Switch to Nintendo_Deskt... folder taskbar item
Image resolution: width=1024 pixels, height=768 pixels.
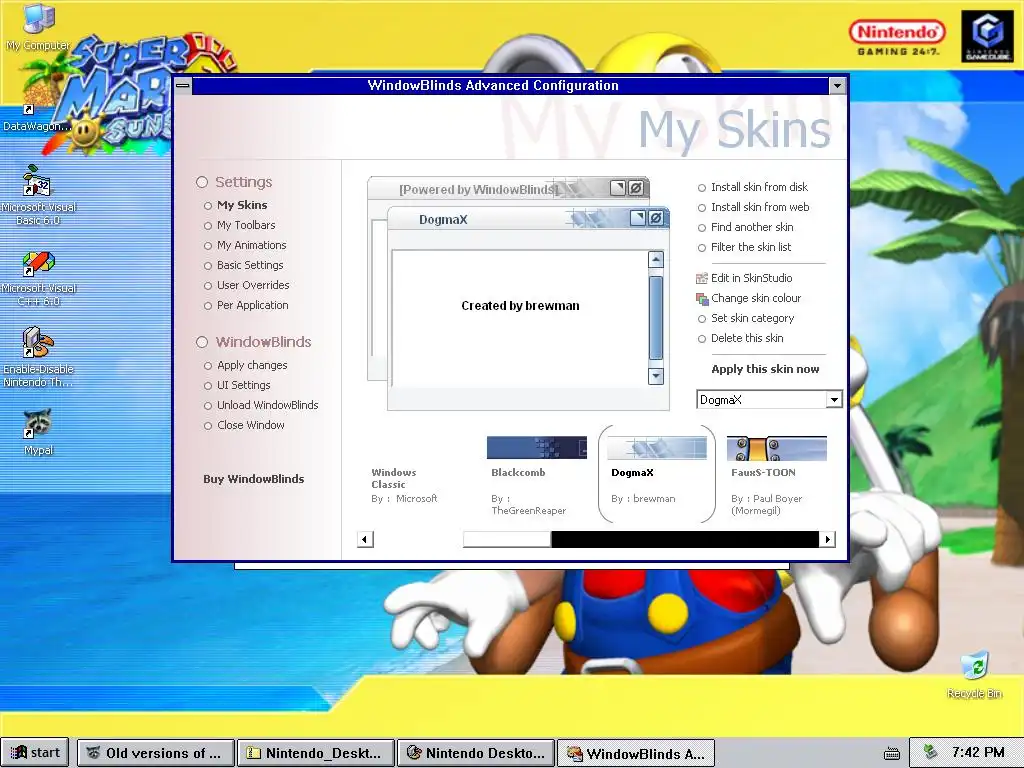coord(316,753)
